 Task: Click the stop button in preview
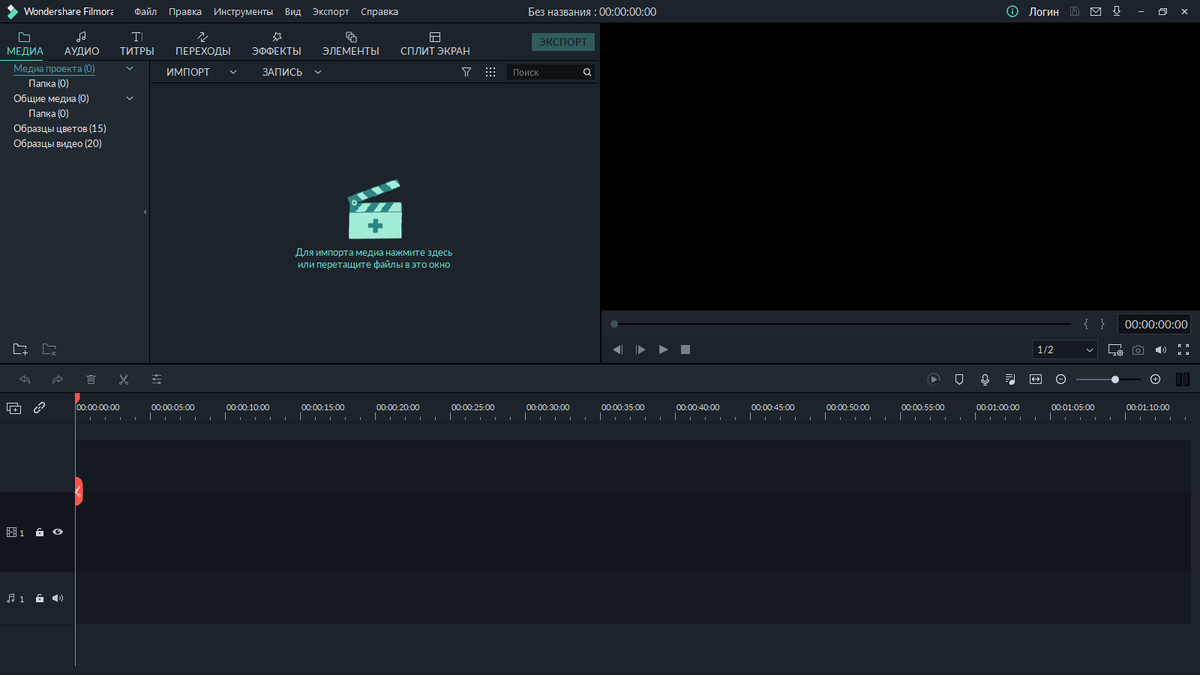coord(686,350)
